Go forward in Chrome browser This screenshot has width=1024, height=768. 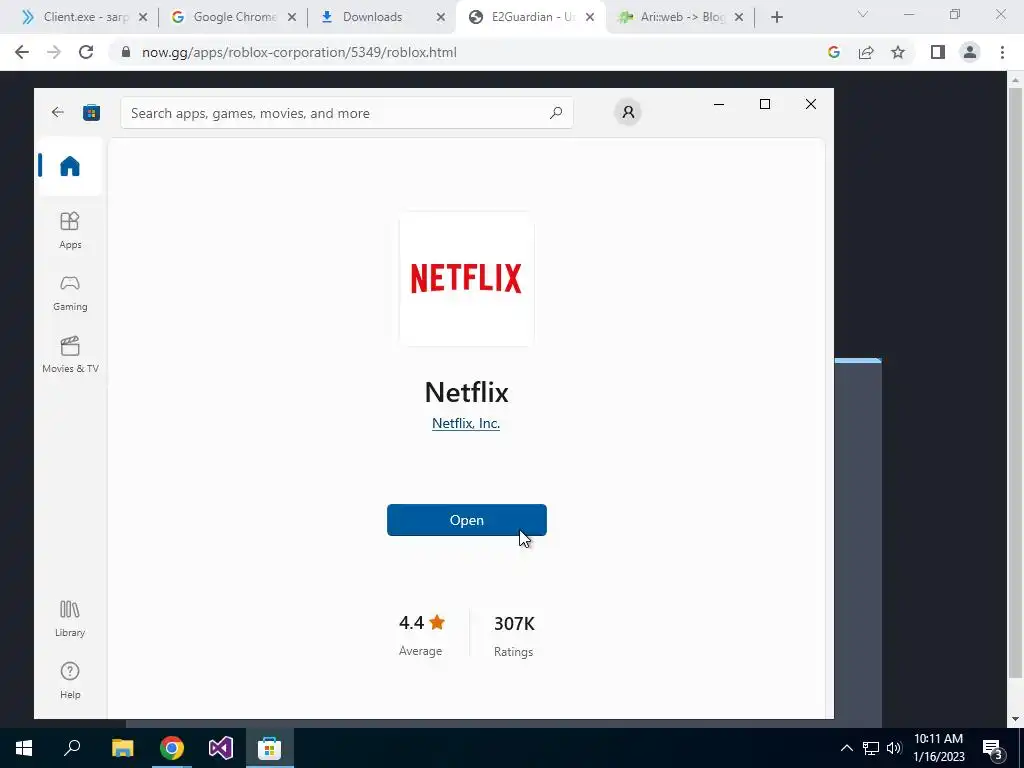click(54, 52)
